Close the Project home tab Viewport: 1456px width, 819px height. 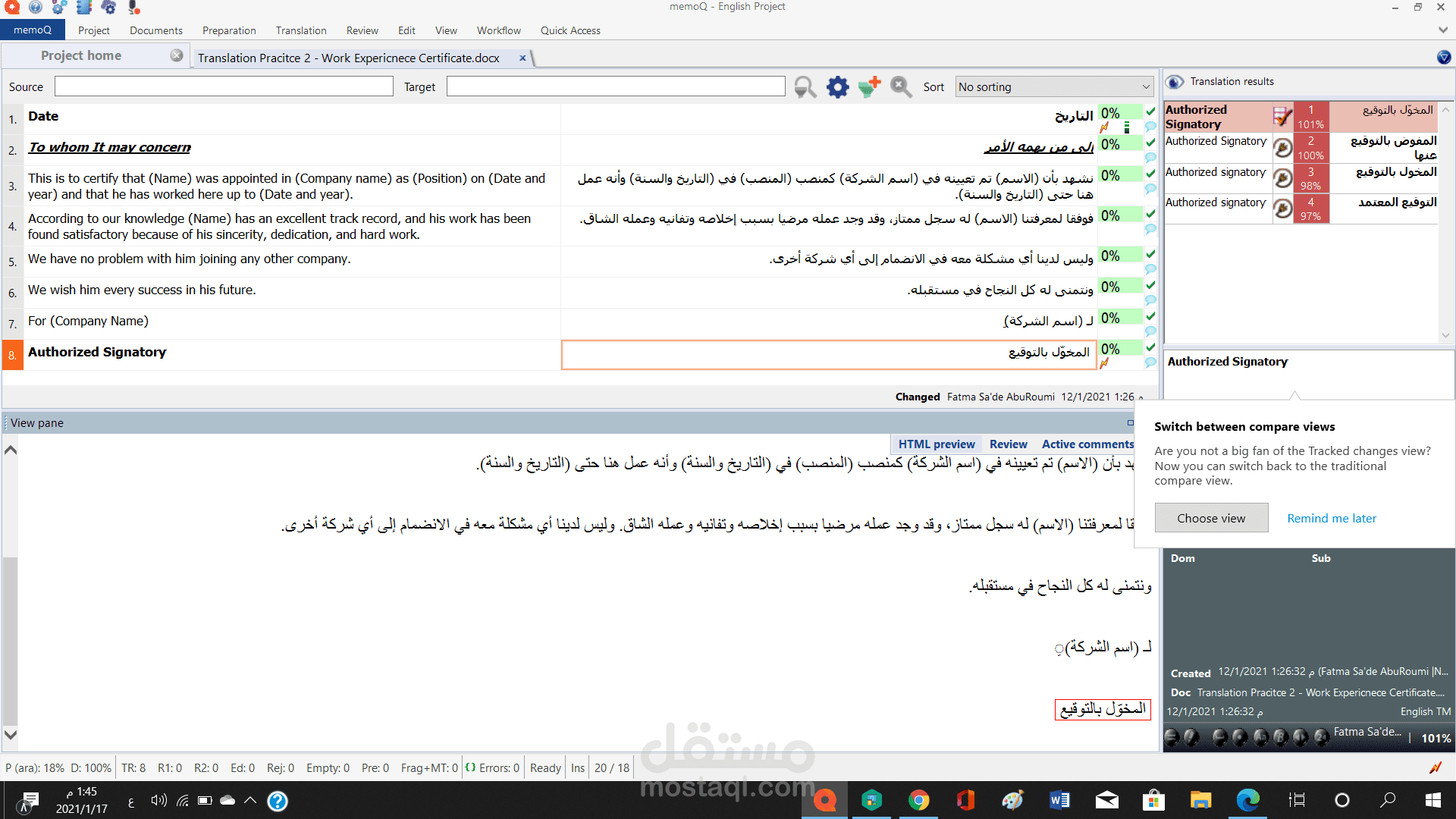tap(177, 55)
